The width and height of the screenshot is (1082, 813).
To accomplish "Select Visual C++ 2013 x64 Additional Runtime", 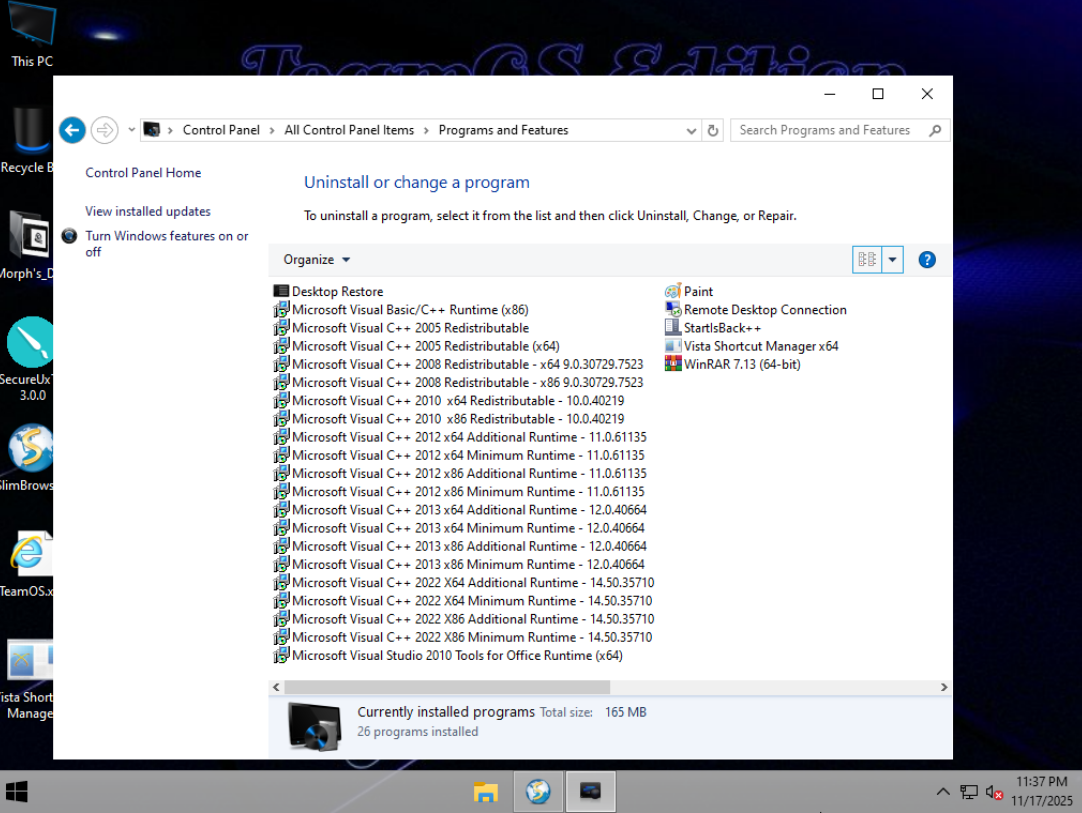I will pyautogui.click(x=460, y=510).
